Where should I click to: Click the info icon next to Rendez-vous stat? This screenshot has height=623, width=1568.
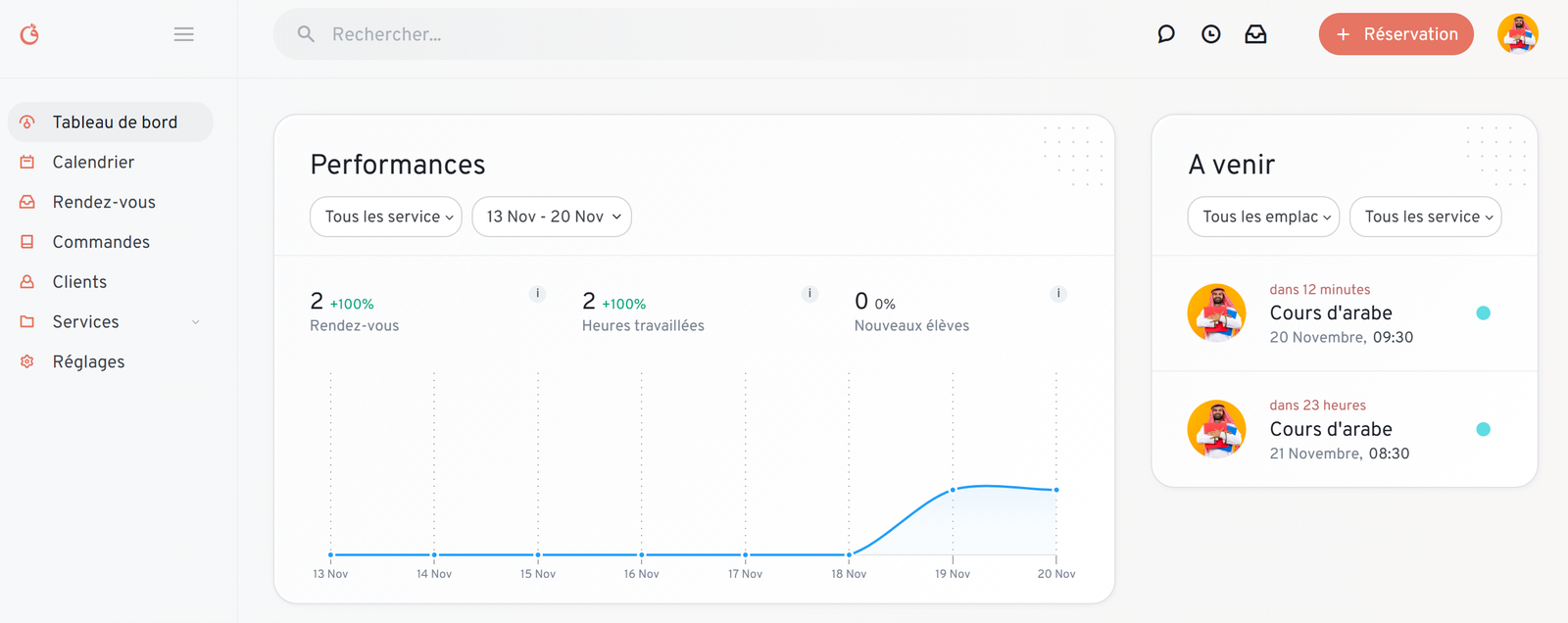(x=537, y=294)
